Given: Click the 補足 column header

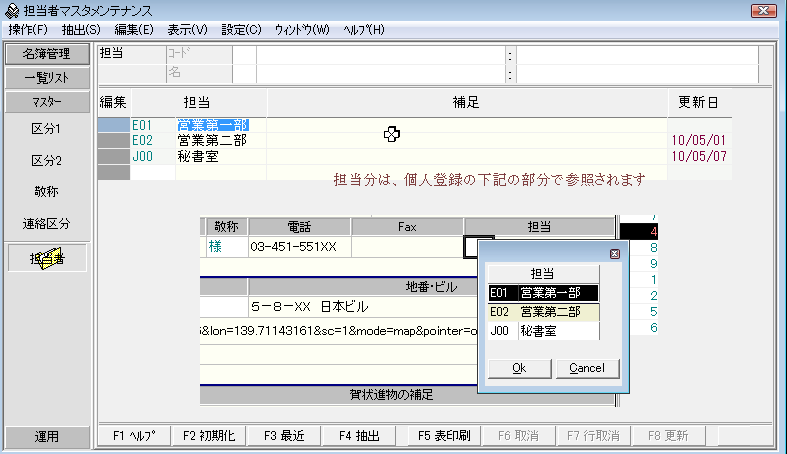Looking at the screenshot, I should click(467, 102).
